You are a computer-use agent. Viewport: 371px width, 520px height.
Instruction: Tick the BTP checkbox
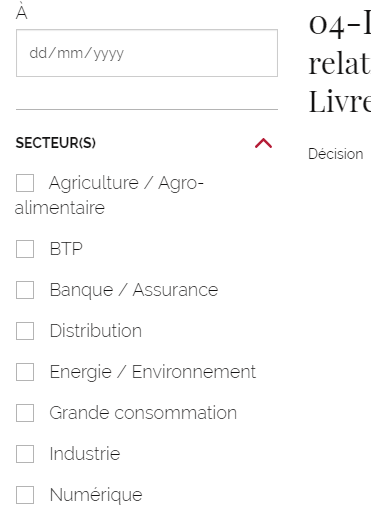click(25, 249)
